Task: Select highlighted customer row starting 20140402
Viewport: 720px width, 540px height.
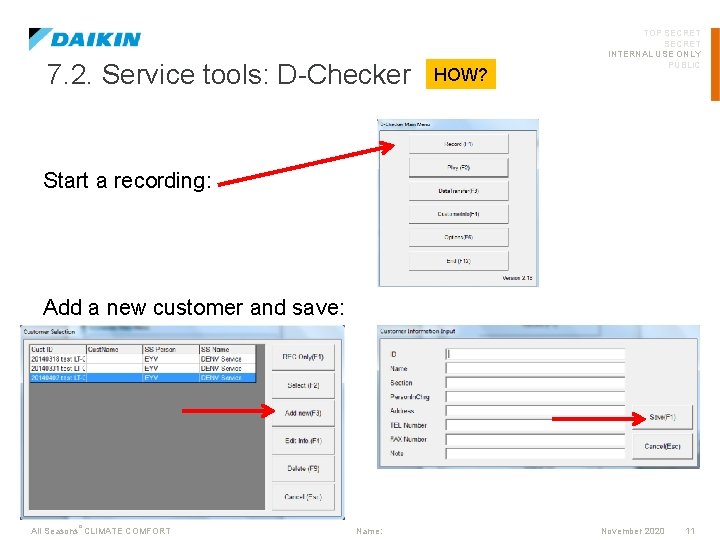Action: pyautogui.click(x=142, y=377)
